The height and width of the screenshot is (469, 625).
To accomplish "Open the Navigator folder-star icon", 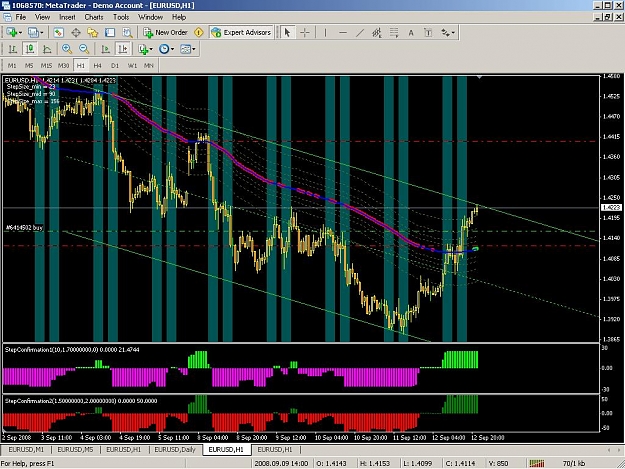I will [x=93, y=33].
